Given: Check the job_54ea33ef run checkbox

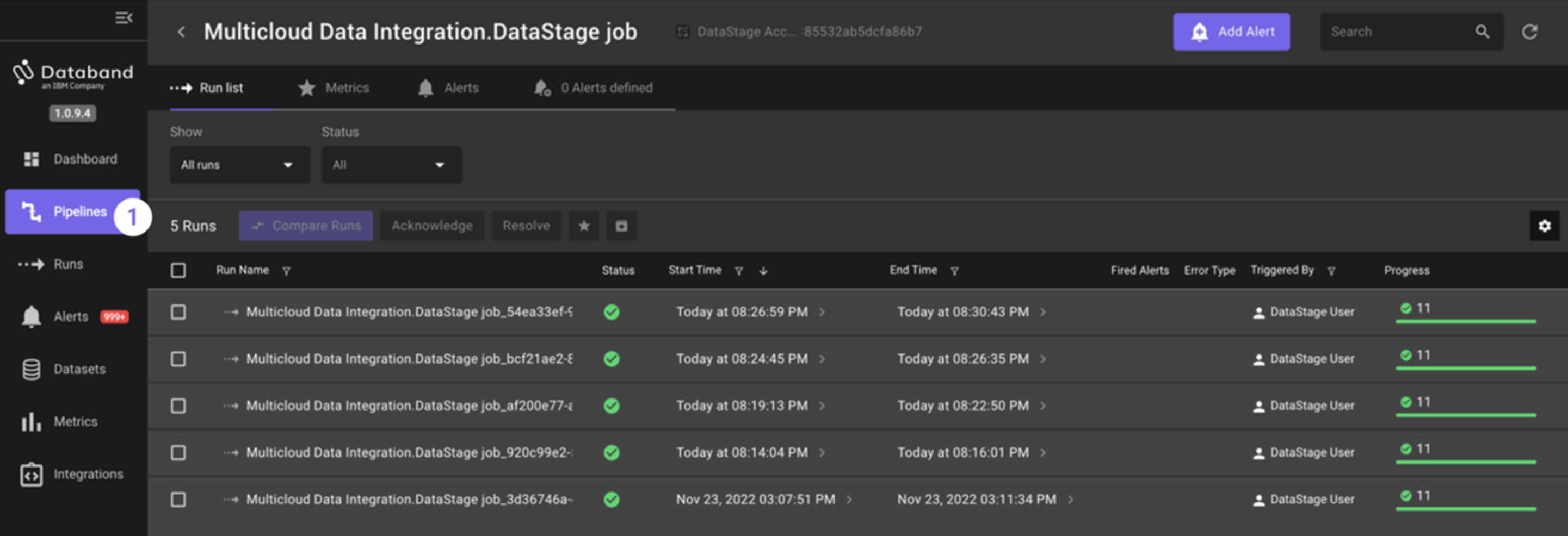Looking at the screenshot, I should coord(178,312).
